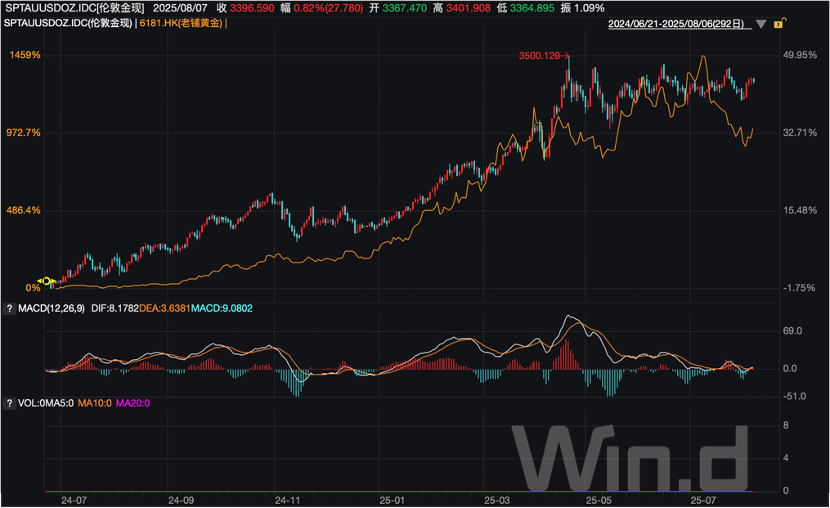Viewport: 830px width, 508px height.
Task: Click the 25-01 date on time axis
Action: pos(393,498)
